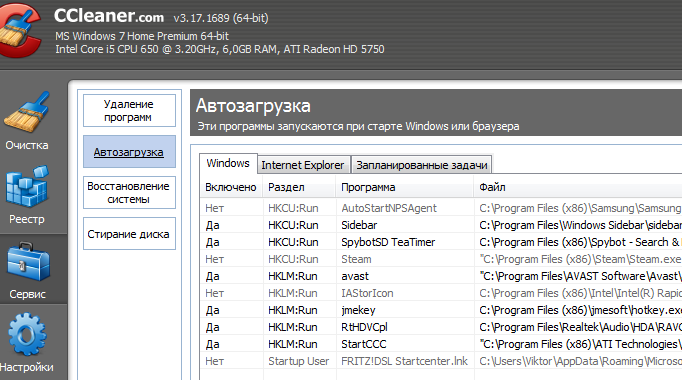Click Да in the Sidebar row
Image resolution: width=682 pixels, height=380 pixels.
pyautogui.click(x=212, y=225)
